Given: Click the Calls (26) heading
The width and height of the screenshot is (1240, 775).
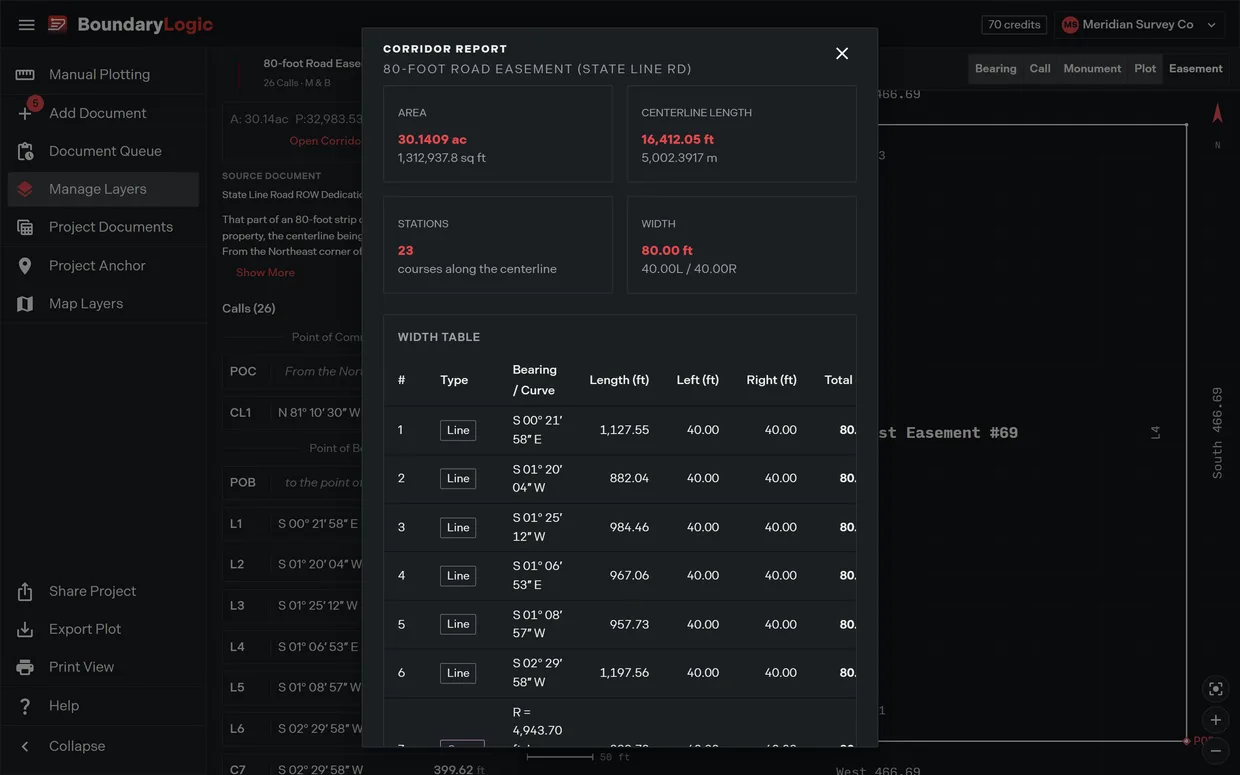Looking at the screenshot, I should tap(249, 308).
